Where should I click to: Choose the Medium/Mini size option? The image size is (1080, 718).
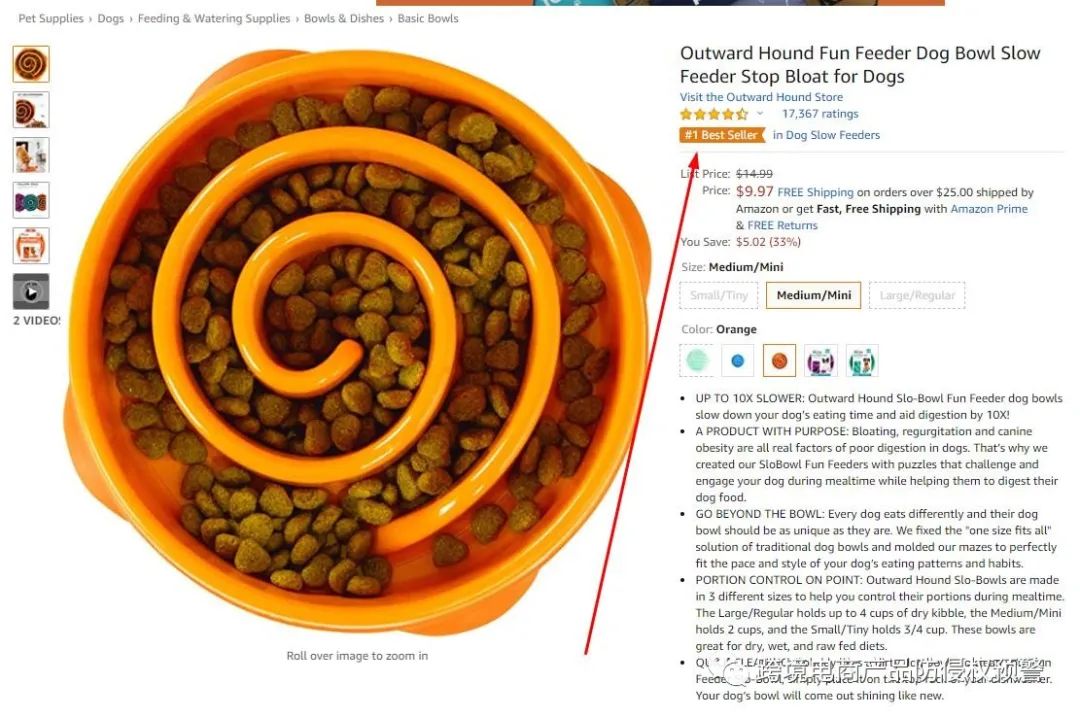(813, 296)
